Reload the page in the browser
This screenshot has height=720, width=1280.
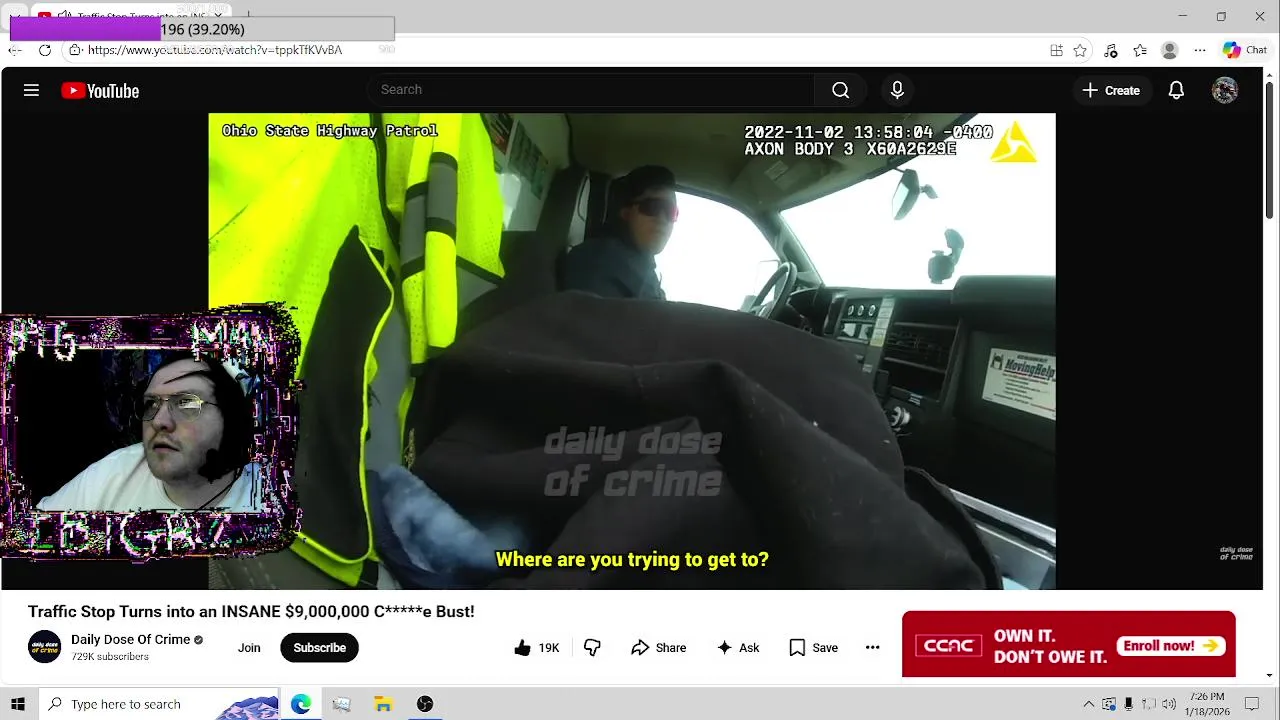click(x=45, y=50)
